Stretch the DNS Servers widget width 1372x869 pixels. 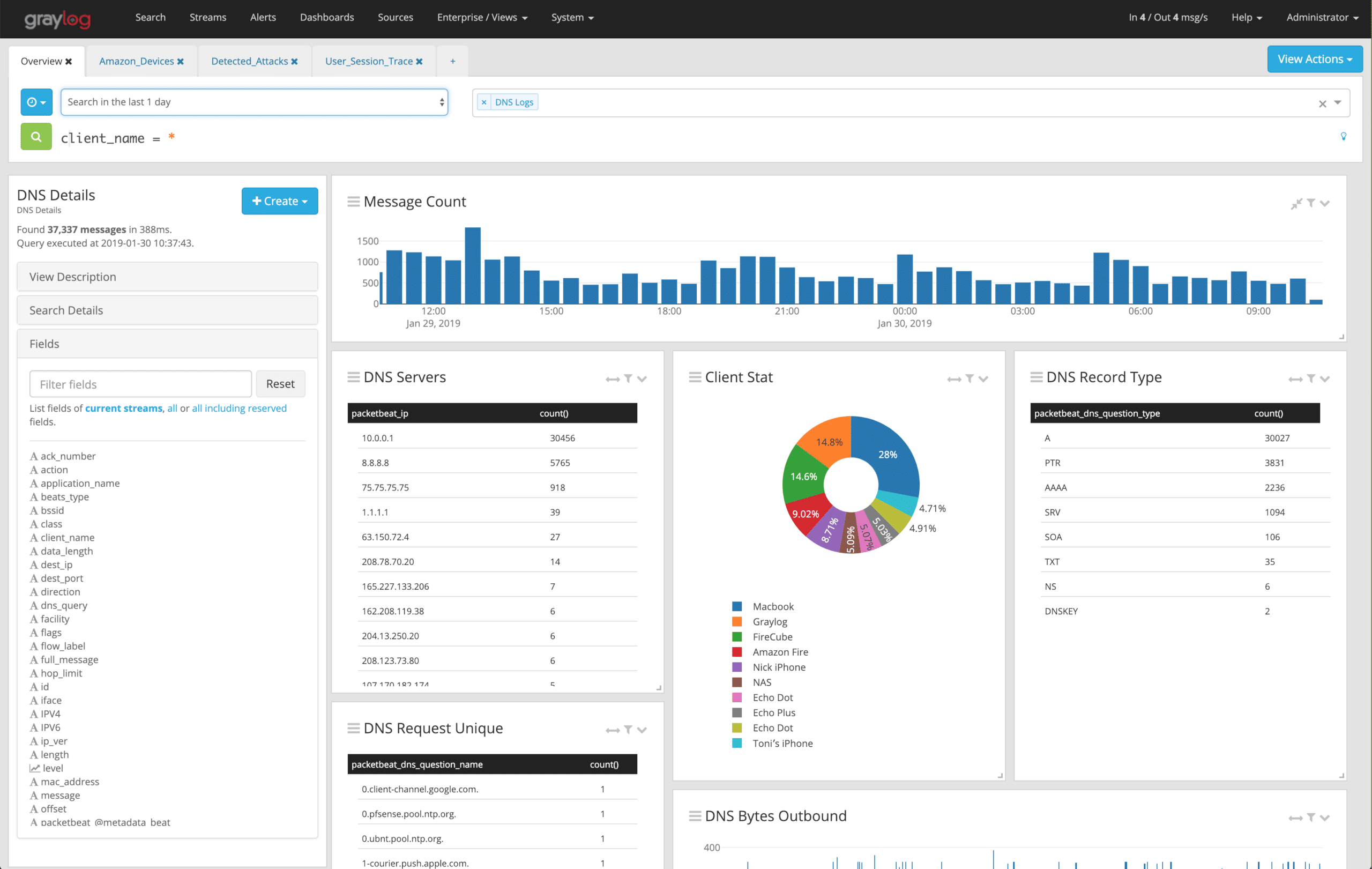pos(613,379)
